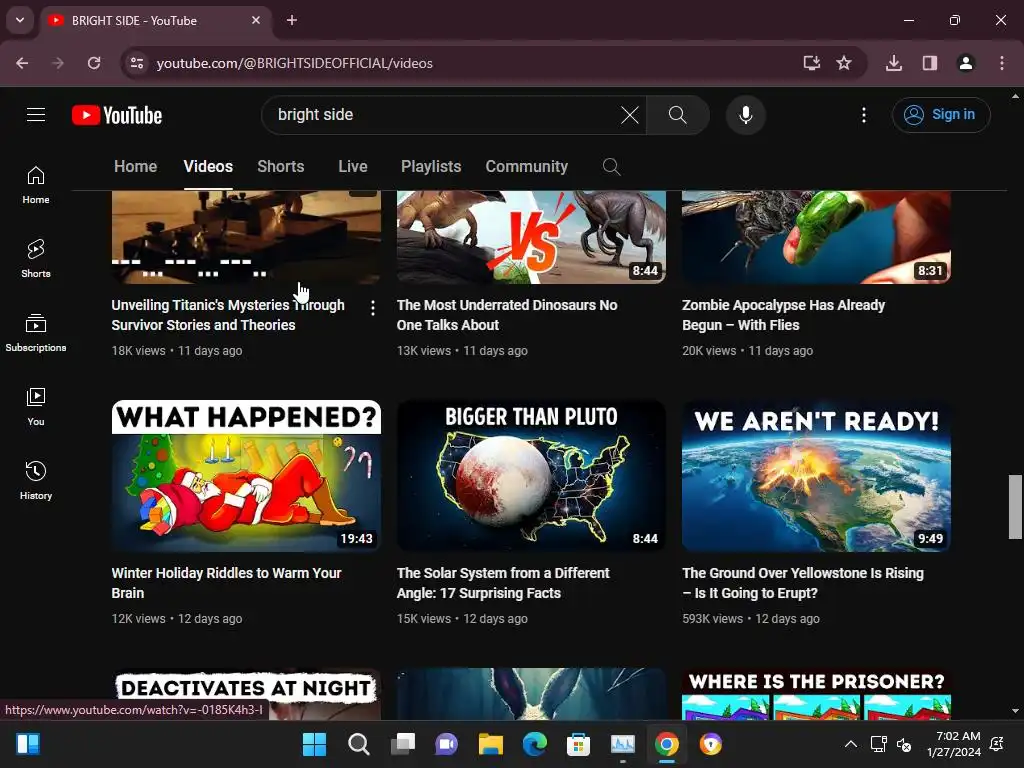The width and height of the screenshot is (1024, 768).
Task: Open Chrome profile icon
Action: coord(966,63)
